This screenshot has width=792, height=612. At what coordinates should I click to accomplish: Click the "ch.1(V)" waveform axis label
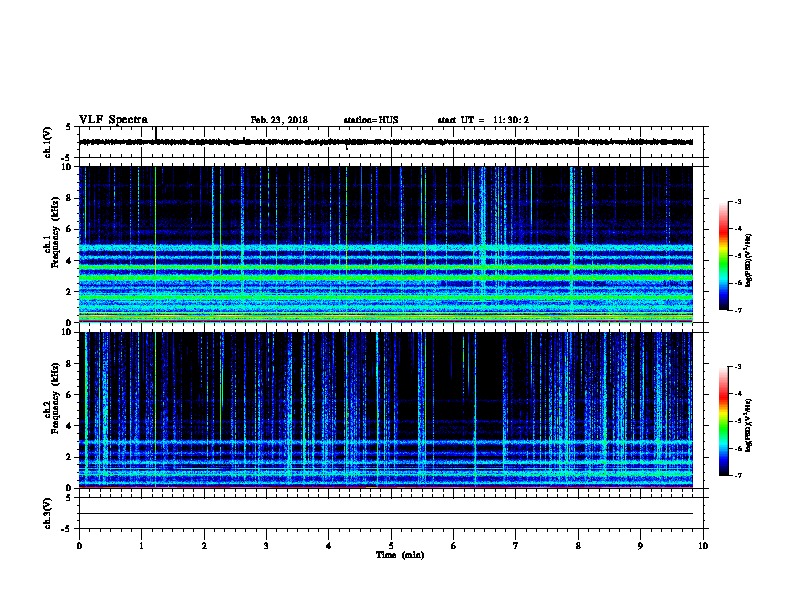(x=48, y=142)
